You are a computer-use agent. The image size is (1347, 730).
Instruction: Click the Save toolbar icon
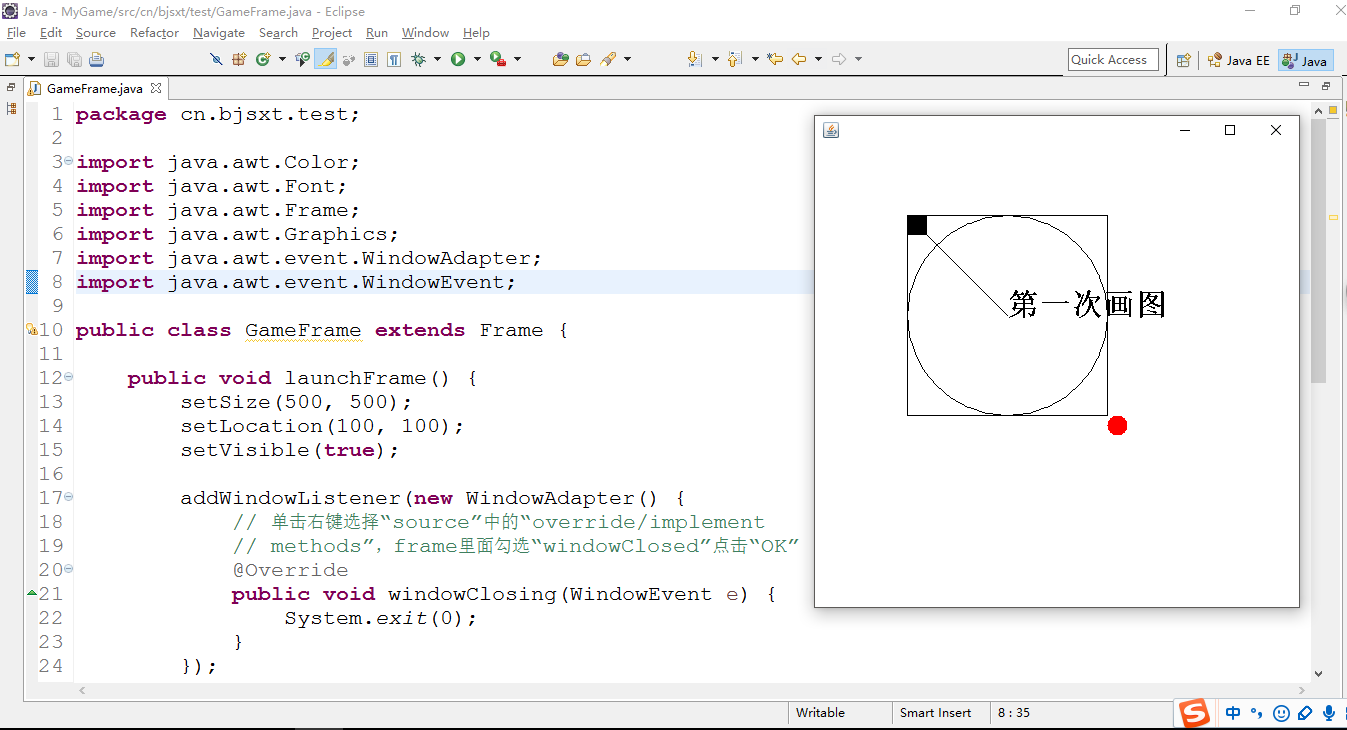[51, 59]
